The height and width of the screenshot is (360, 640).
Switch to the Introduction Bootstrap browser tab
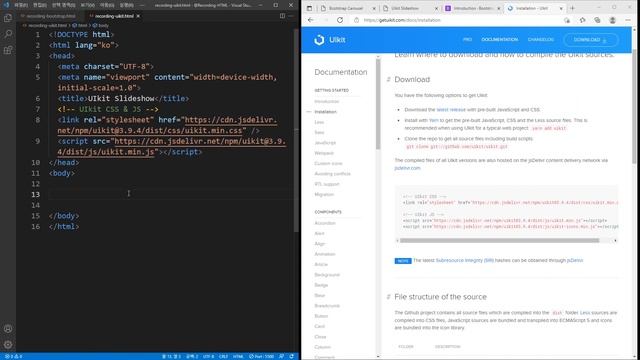[471, 8]
